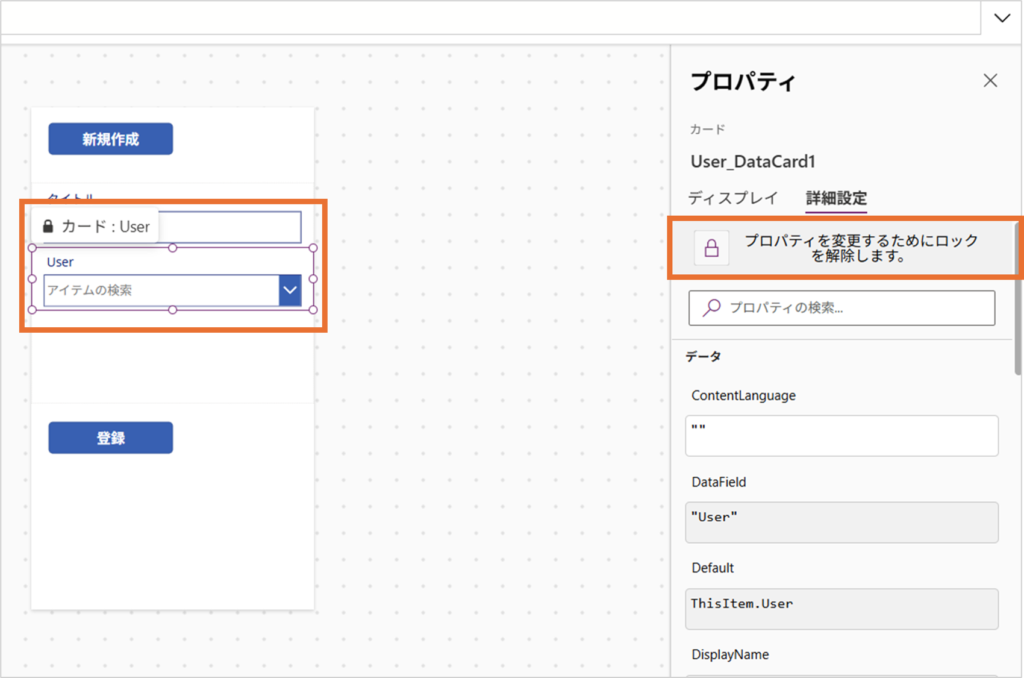Click the bottom-center resize handle of the User card

(173, 310)
